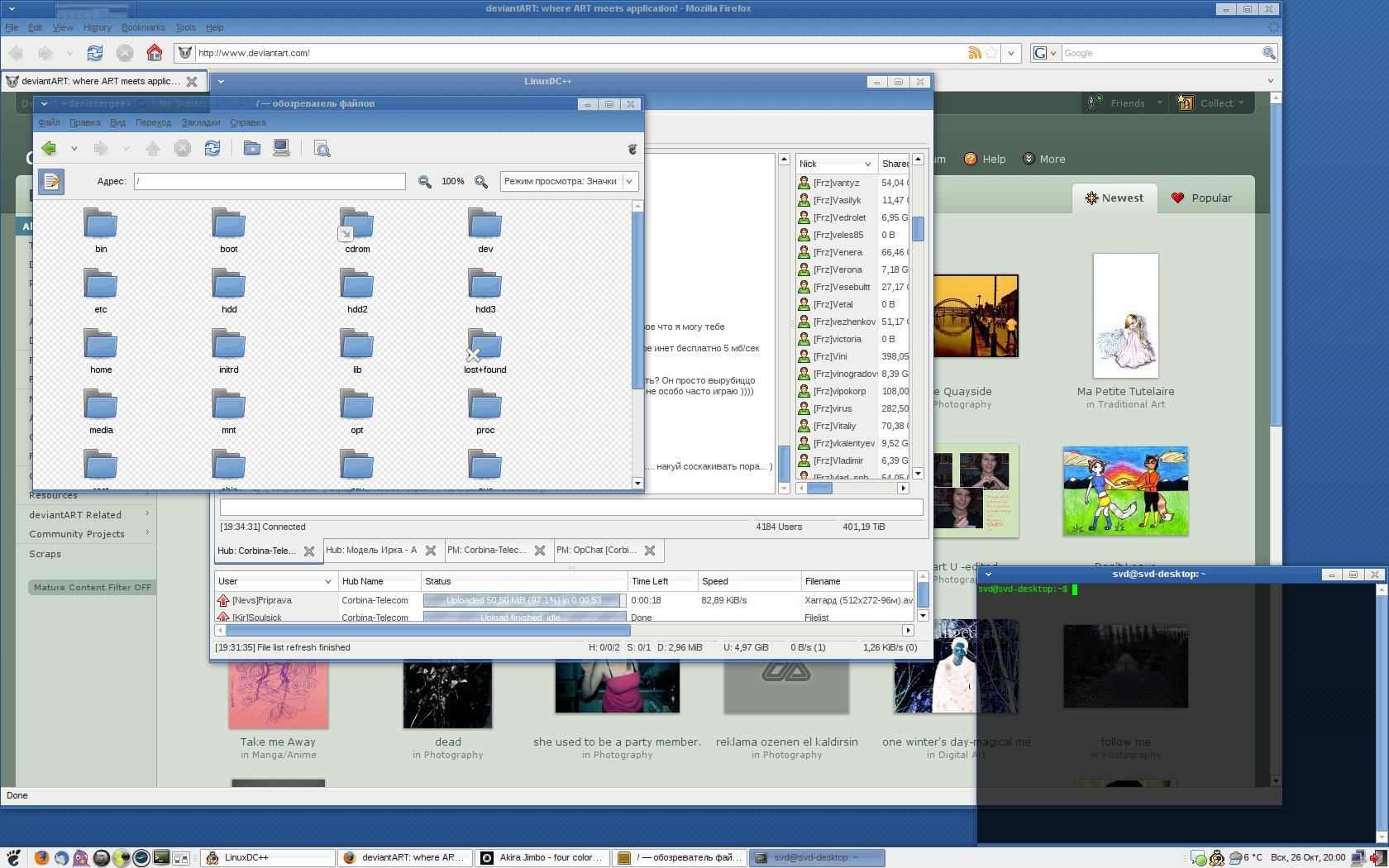Open Nick column sort dropdown in LinuxDC++
Viewport: 1389px width, 868px height.
coord(867,164)
